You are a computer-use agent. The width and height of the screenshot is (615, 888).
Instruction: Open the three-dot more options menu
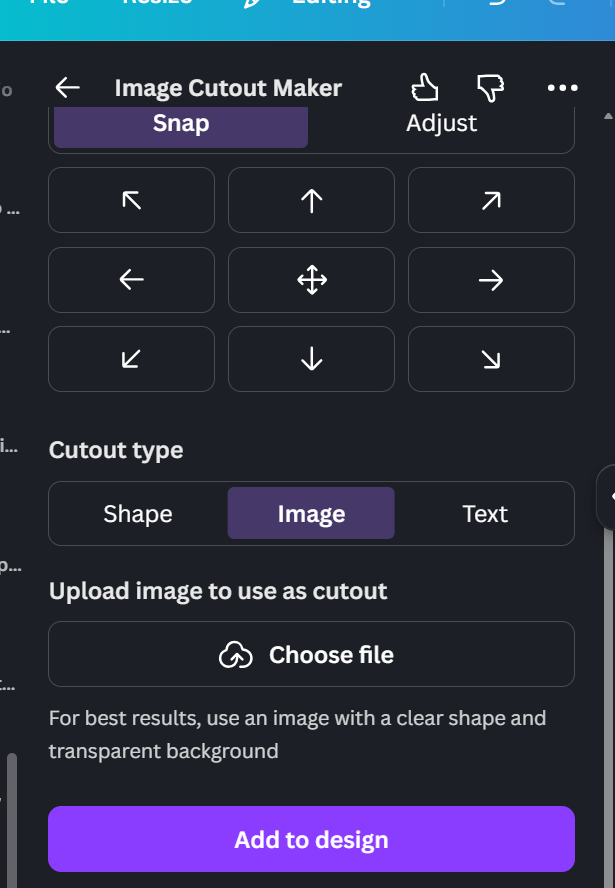(x=562, y=88)
